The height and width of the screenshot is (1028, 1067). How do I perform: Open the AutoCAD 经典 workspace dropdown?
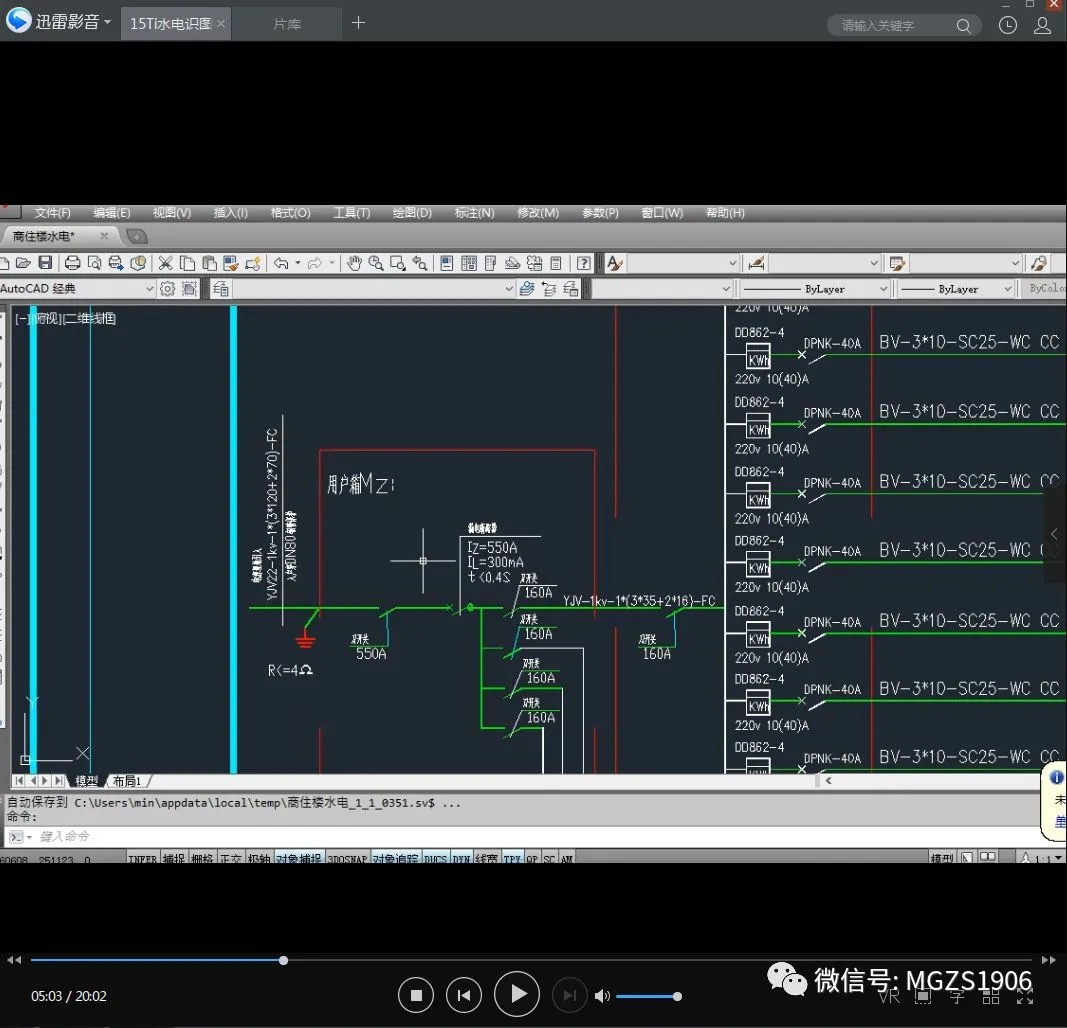pos(150,289)
